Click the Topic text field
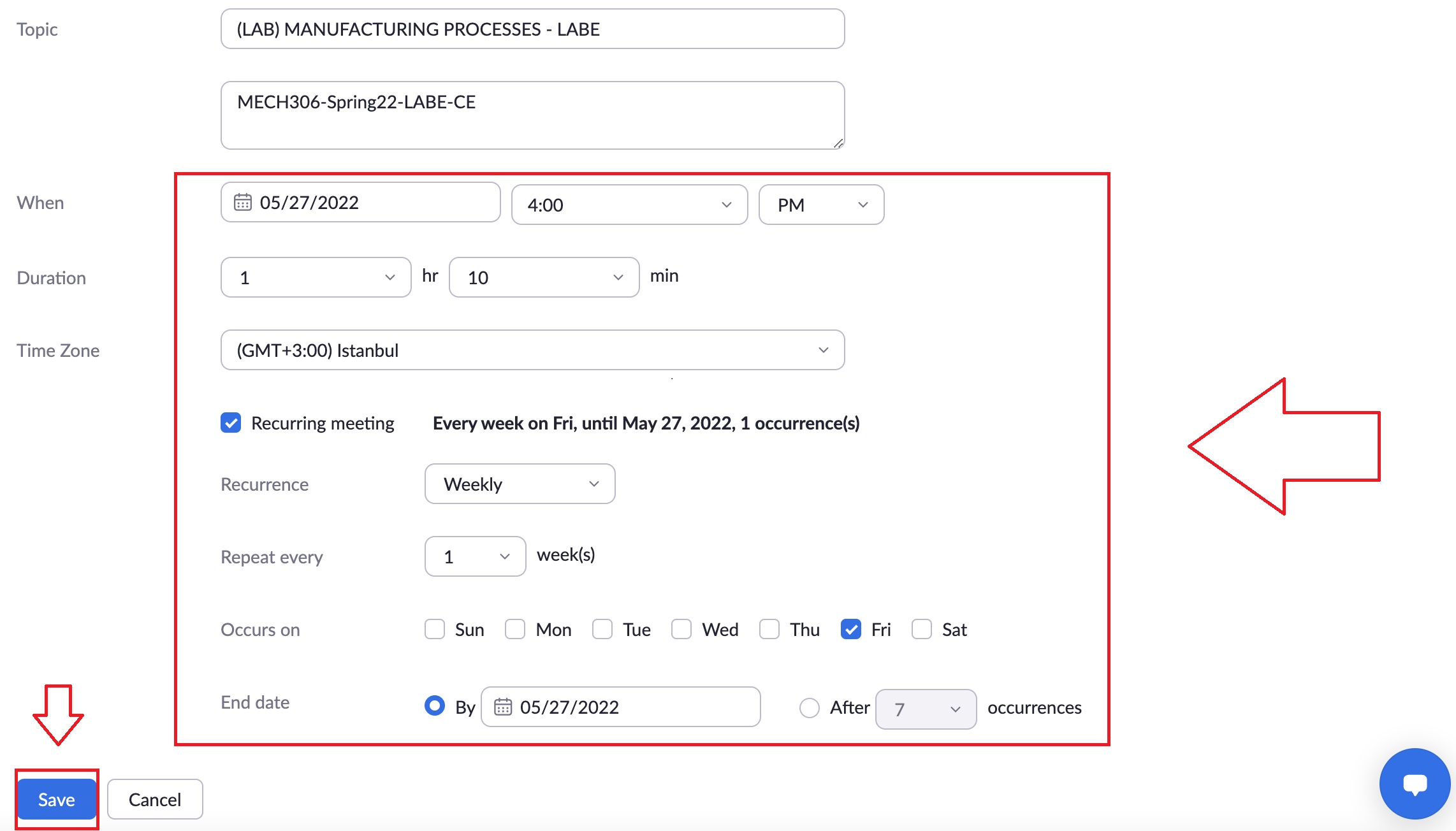This screenshot has height=831, width=1456. tap(532, 29)
